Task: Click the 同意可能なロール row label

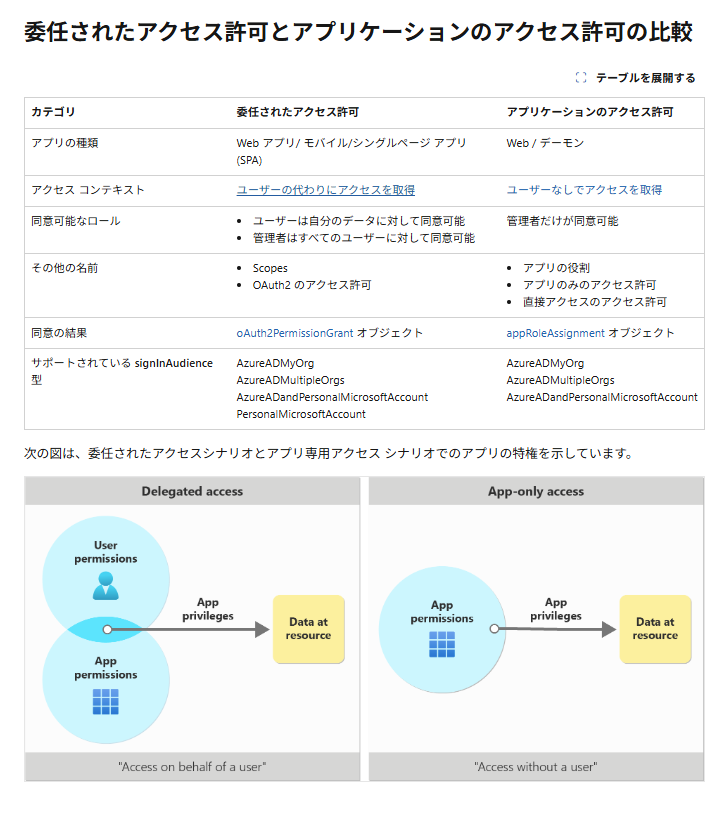Action: click(x=75, y=221)
